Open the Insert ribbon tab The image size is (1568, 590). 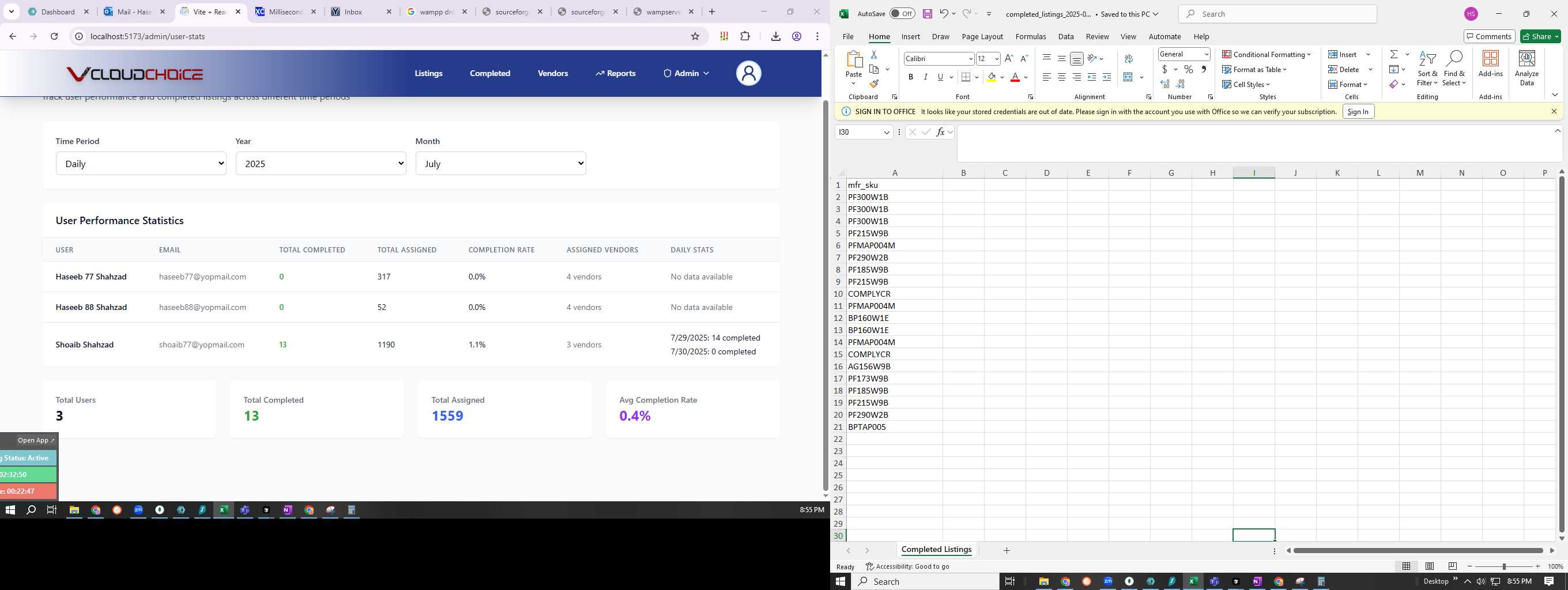click(x=911, y=36)
